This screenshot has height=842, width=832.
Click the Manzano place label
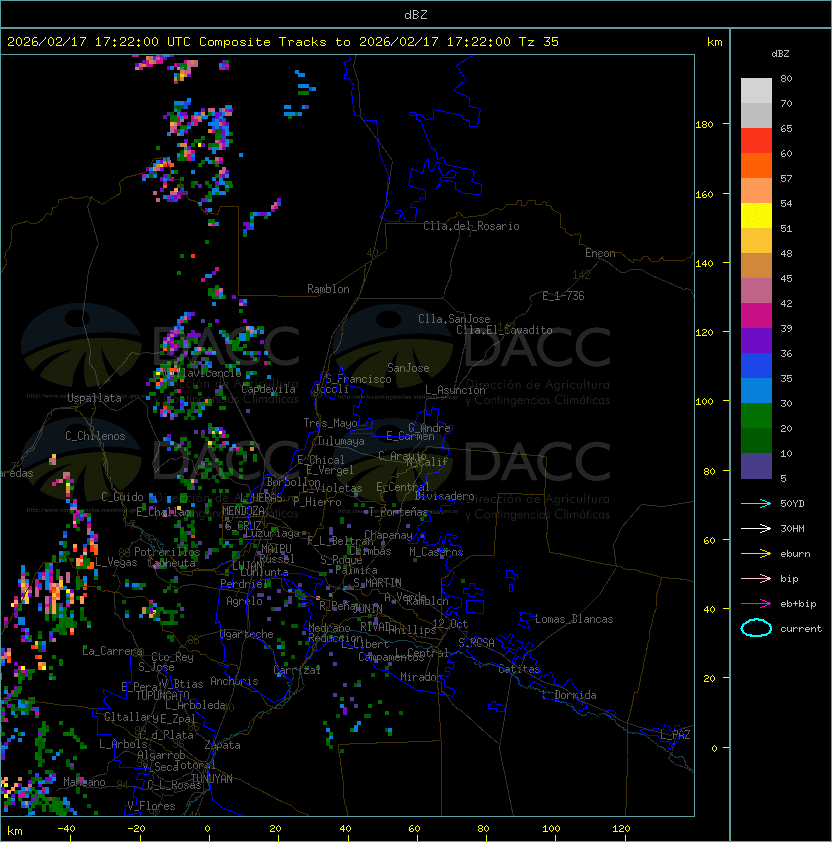(x=84, y=782)
